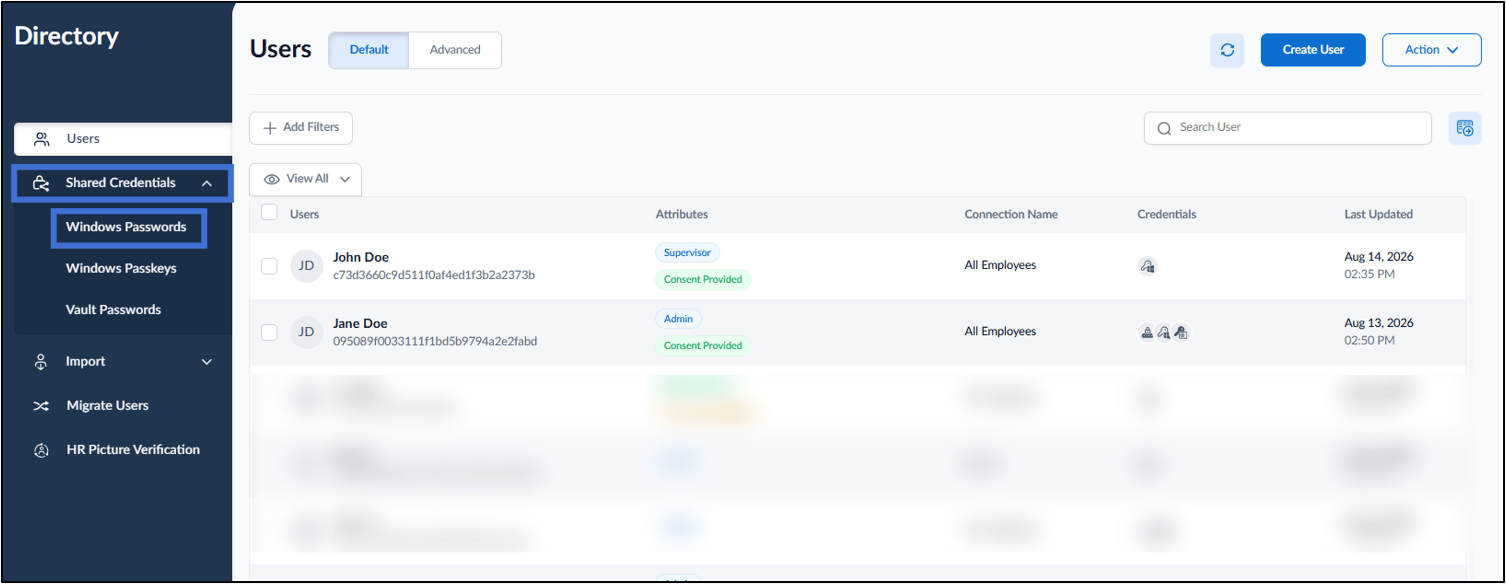Click the Import sidebar icon
The image size is (1506, 584).
(42, 362)
